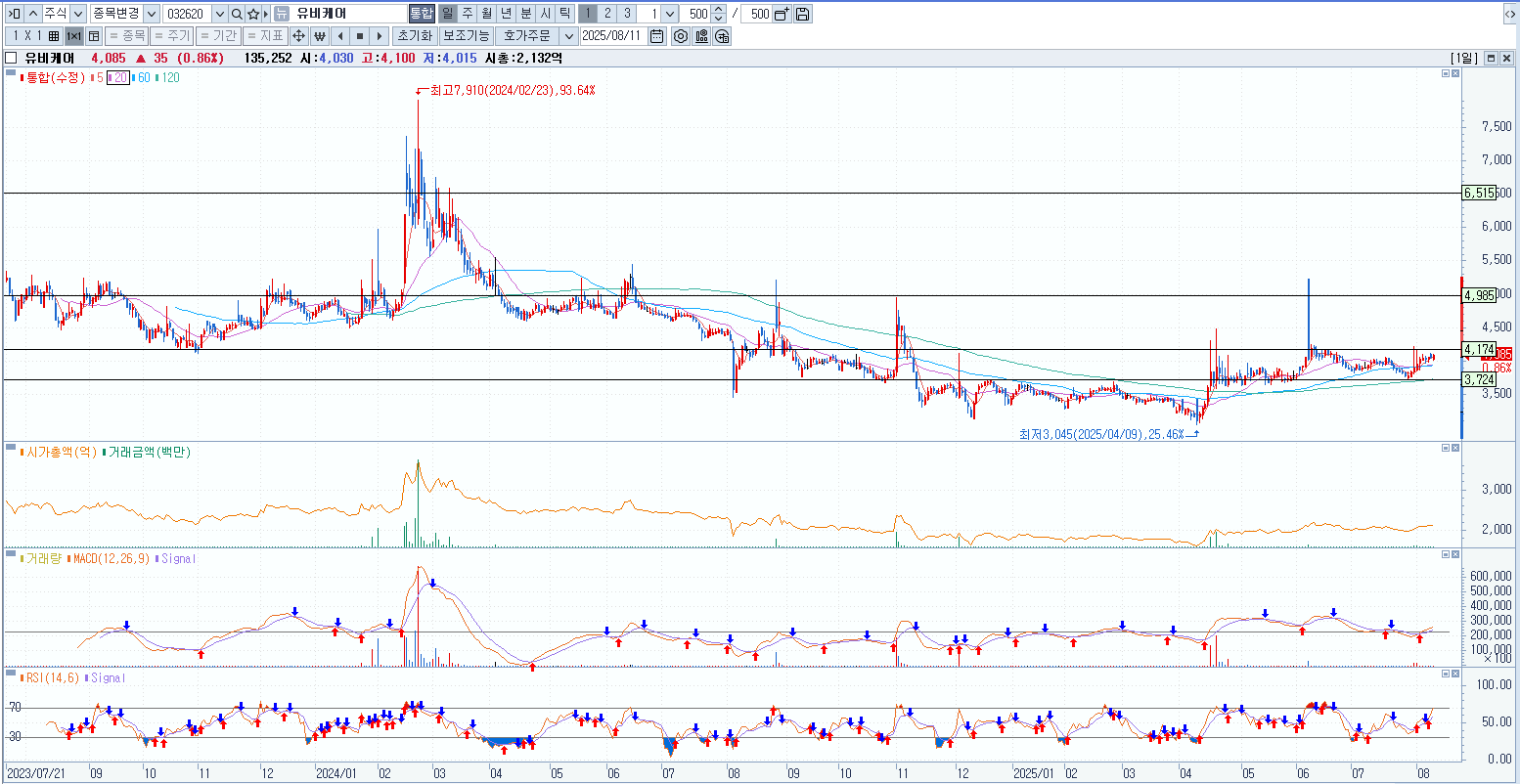Open the 주식 asset type dropdown

pos(76,14)
